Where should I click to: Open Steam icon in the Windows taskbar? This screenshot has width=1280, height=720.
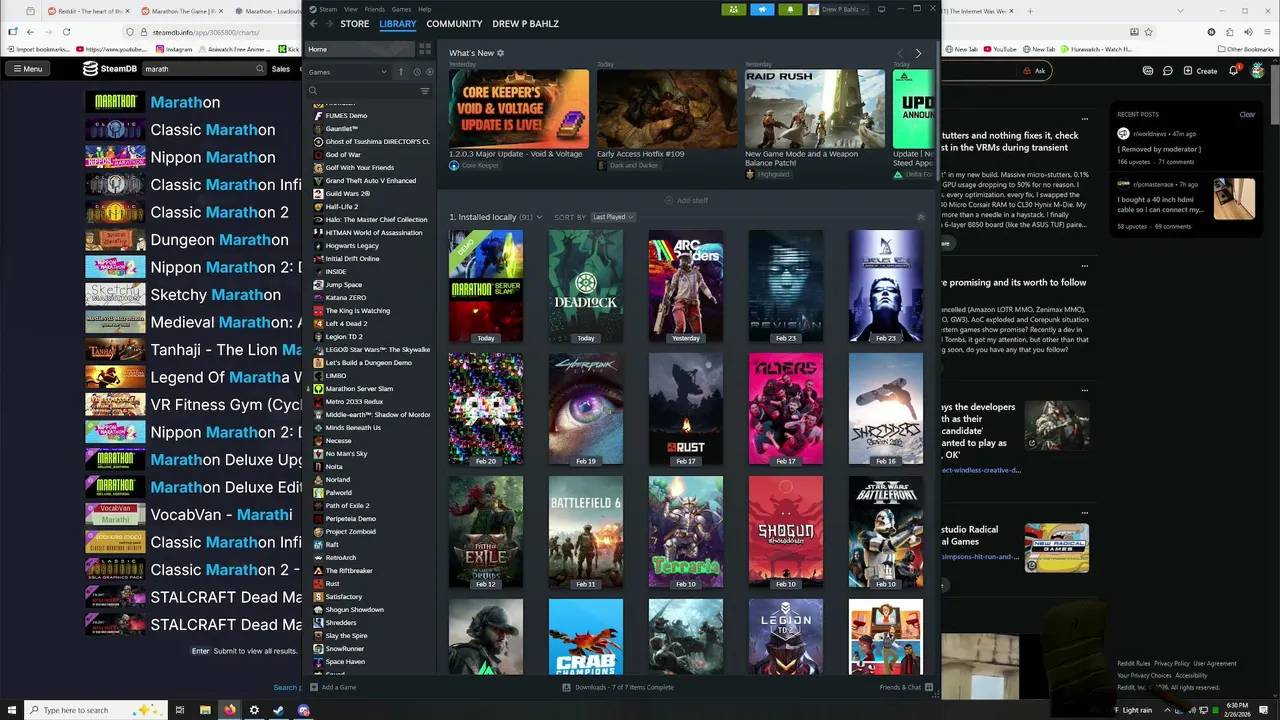pyautogui.click(x=279, y=710)
